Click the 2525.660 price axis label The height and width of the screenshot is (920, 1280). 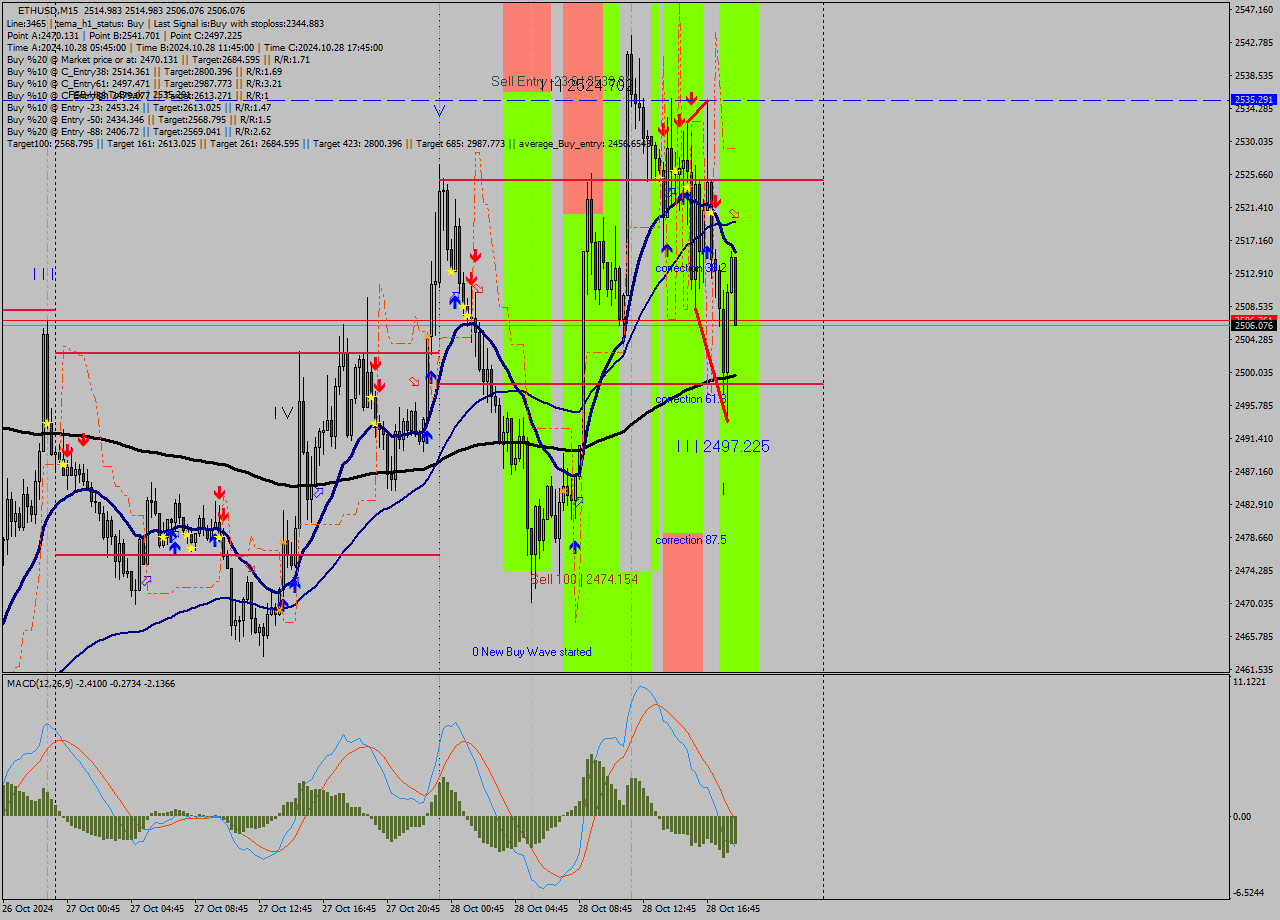pos(1254,174)
